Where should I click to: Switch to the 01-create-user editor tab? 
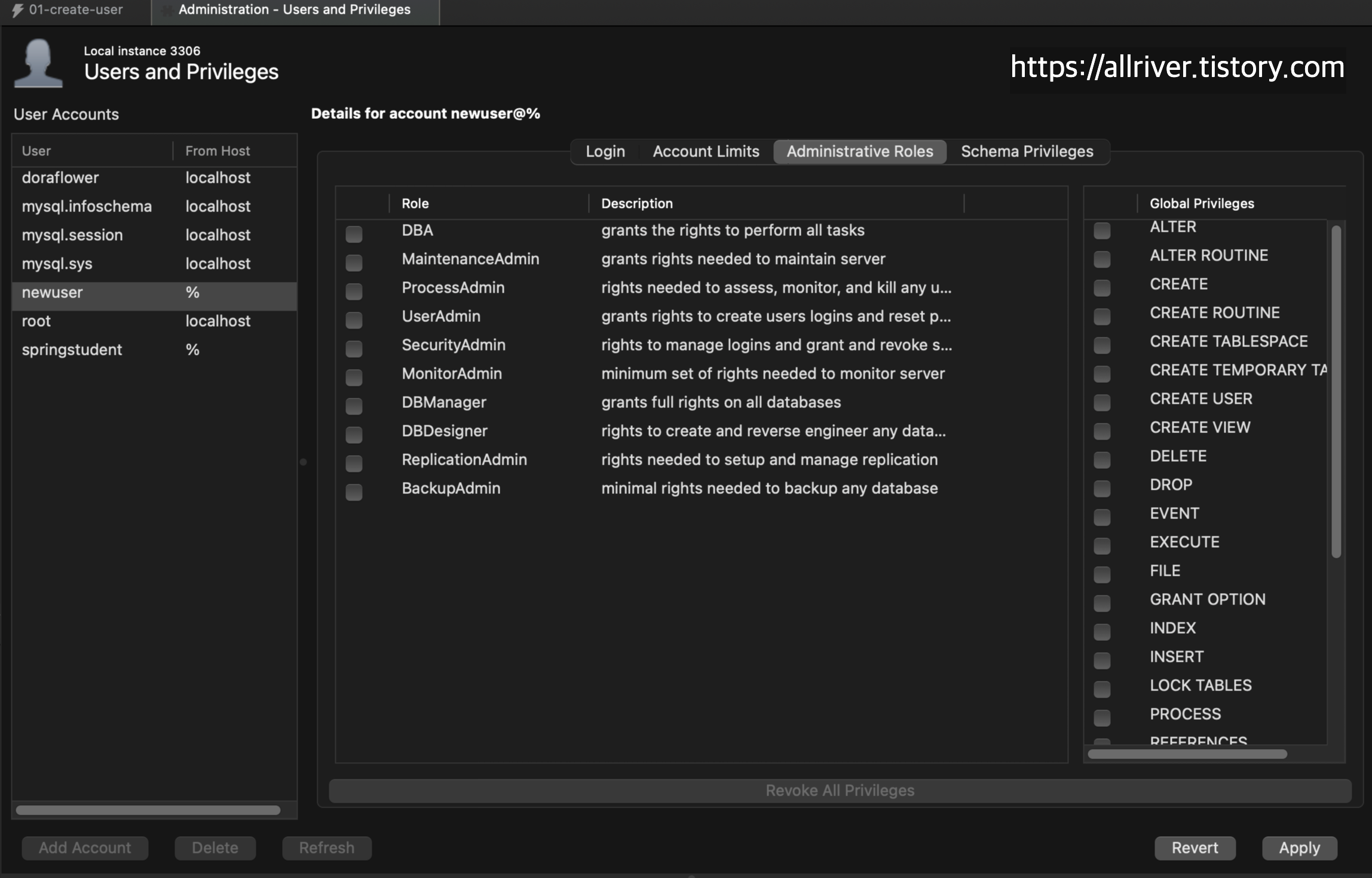[x=75, y=10]
